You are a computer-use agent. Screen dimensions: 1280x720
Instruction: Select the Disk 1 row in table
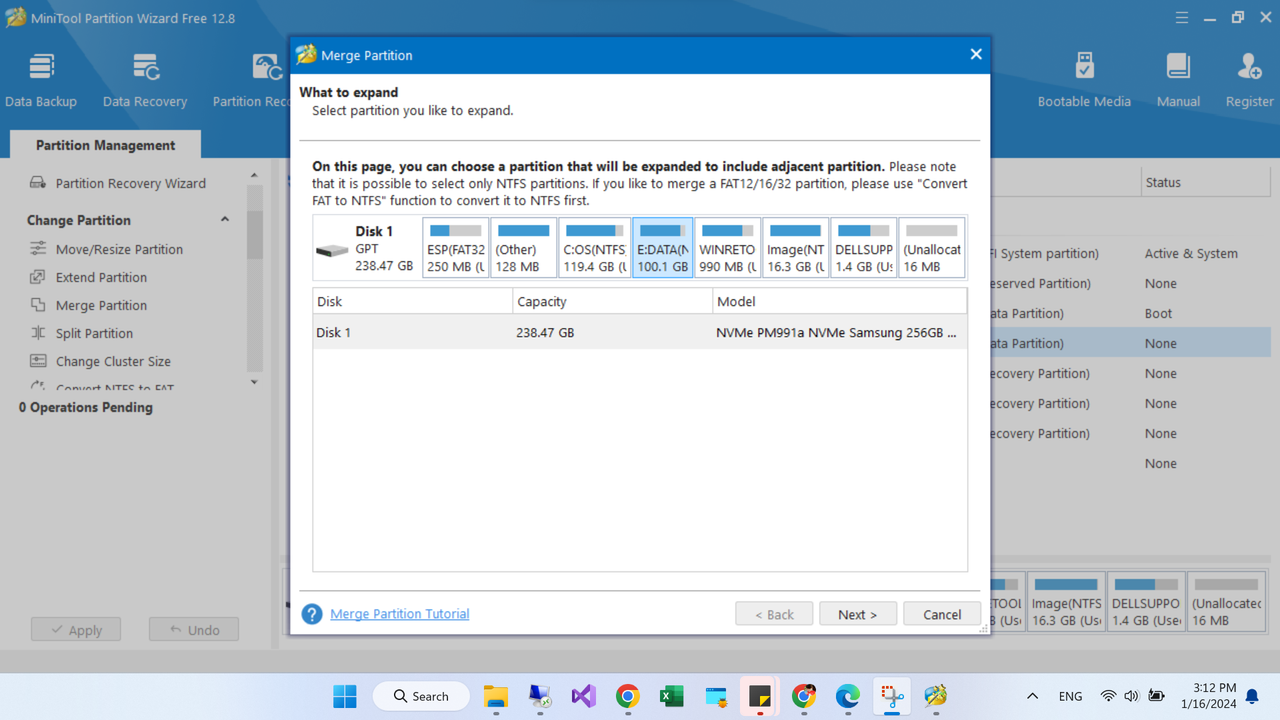coord(640,332)
